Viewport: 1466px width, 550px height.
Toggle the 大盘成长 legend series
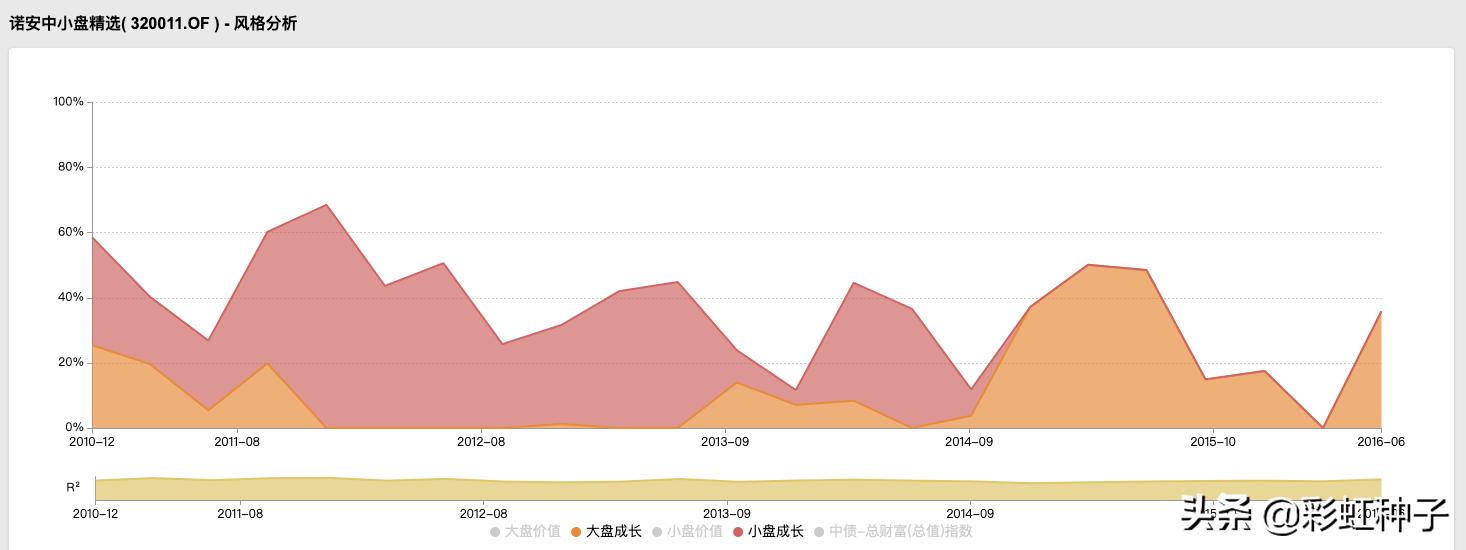coord(607,532)
